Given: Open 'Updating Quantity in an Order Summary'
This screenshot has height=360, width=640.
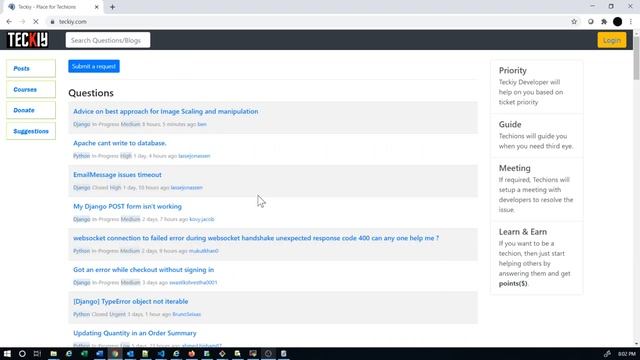Looking at the screenshot, I should click(135, 333).
